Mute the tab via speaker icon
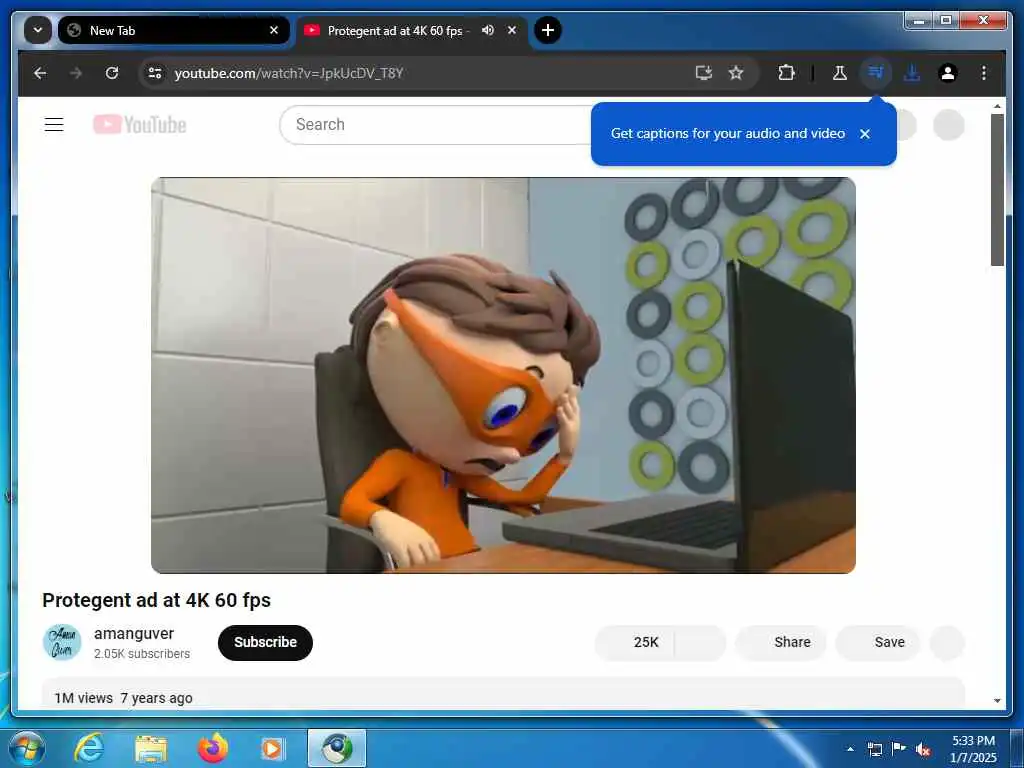 488,30
